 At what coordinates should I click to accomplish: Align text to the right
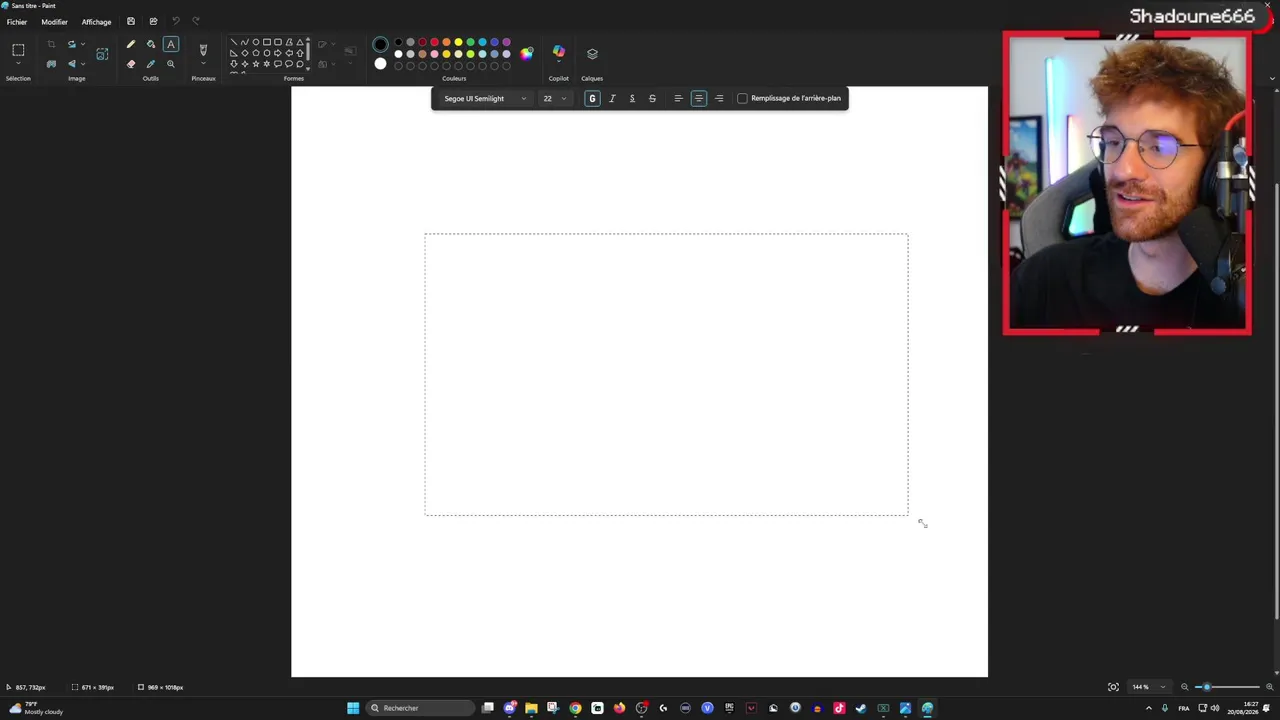click(719, 98)
